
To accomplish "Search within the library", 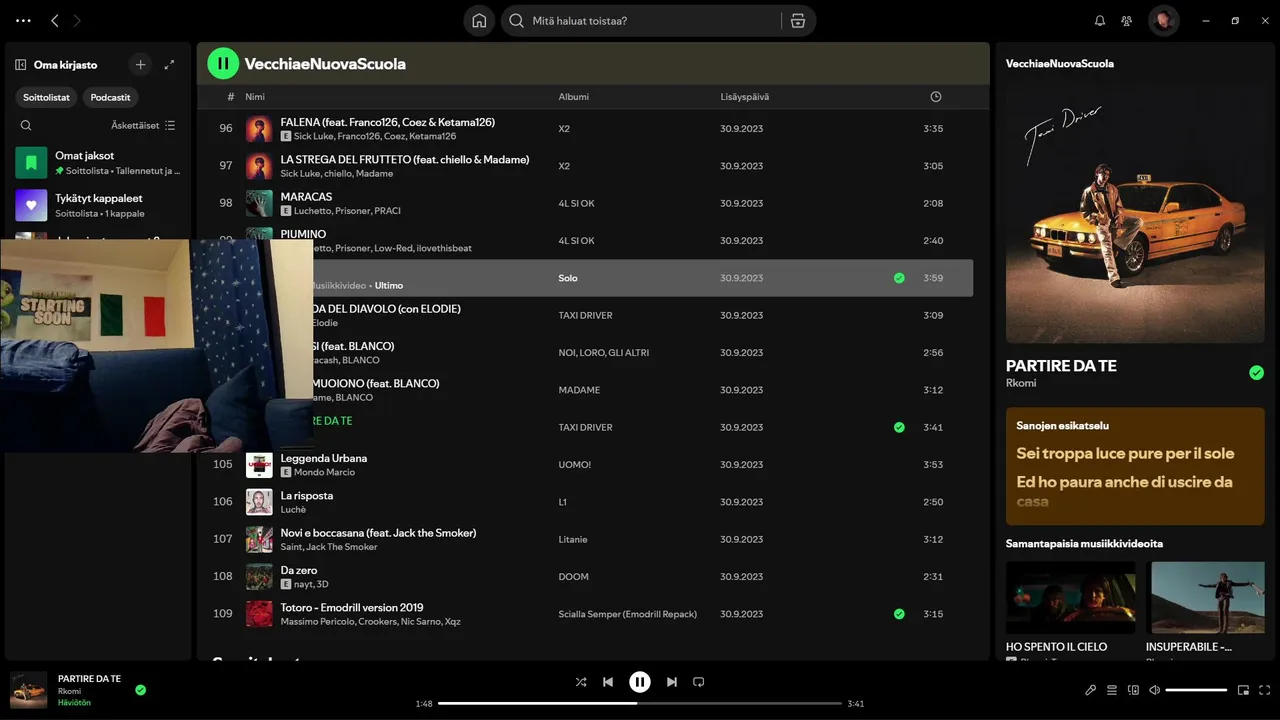I will pyautogui.click(x=26, y=125).
